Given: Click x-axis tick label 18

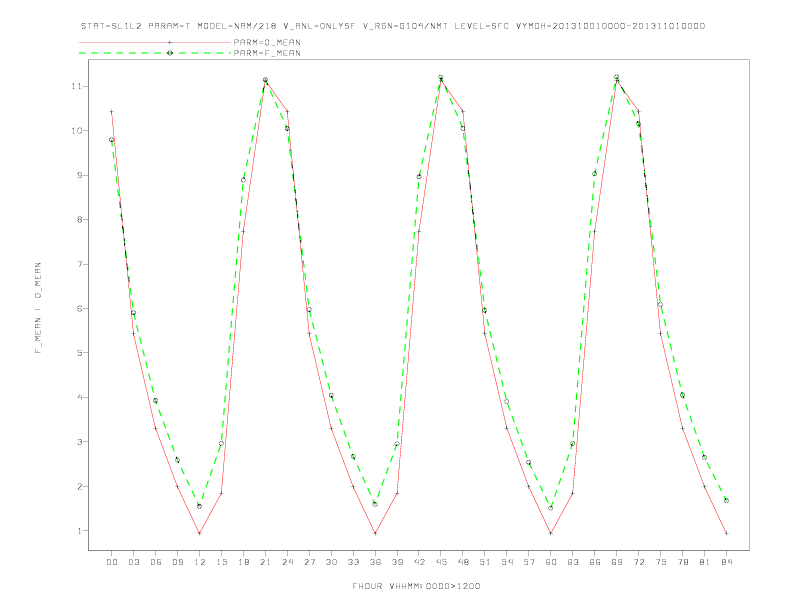Looking at the screenshot, I should [x=243, y=562].
